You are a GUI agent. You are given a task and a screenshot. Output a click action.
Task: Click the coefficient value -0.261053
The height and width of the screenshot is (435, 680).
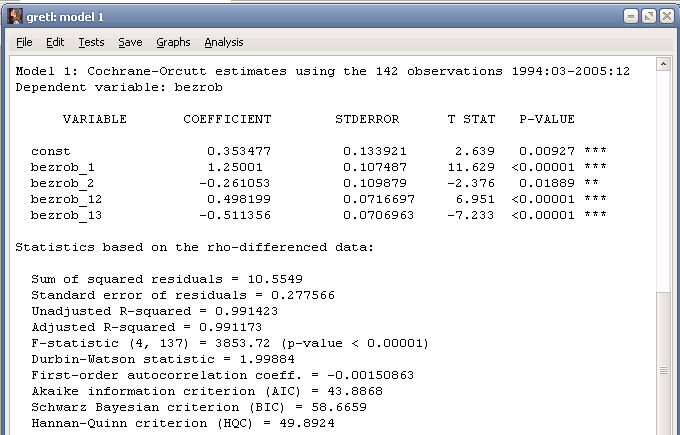(235, 183)
